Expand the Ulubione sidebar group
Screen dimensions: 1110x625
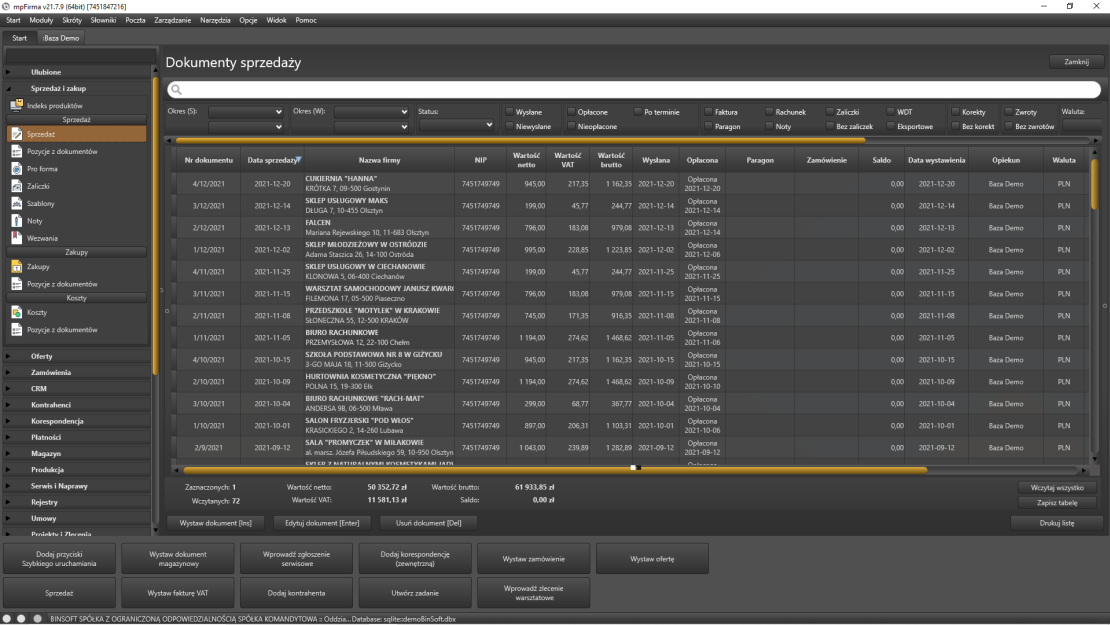coord(46,72)
